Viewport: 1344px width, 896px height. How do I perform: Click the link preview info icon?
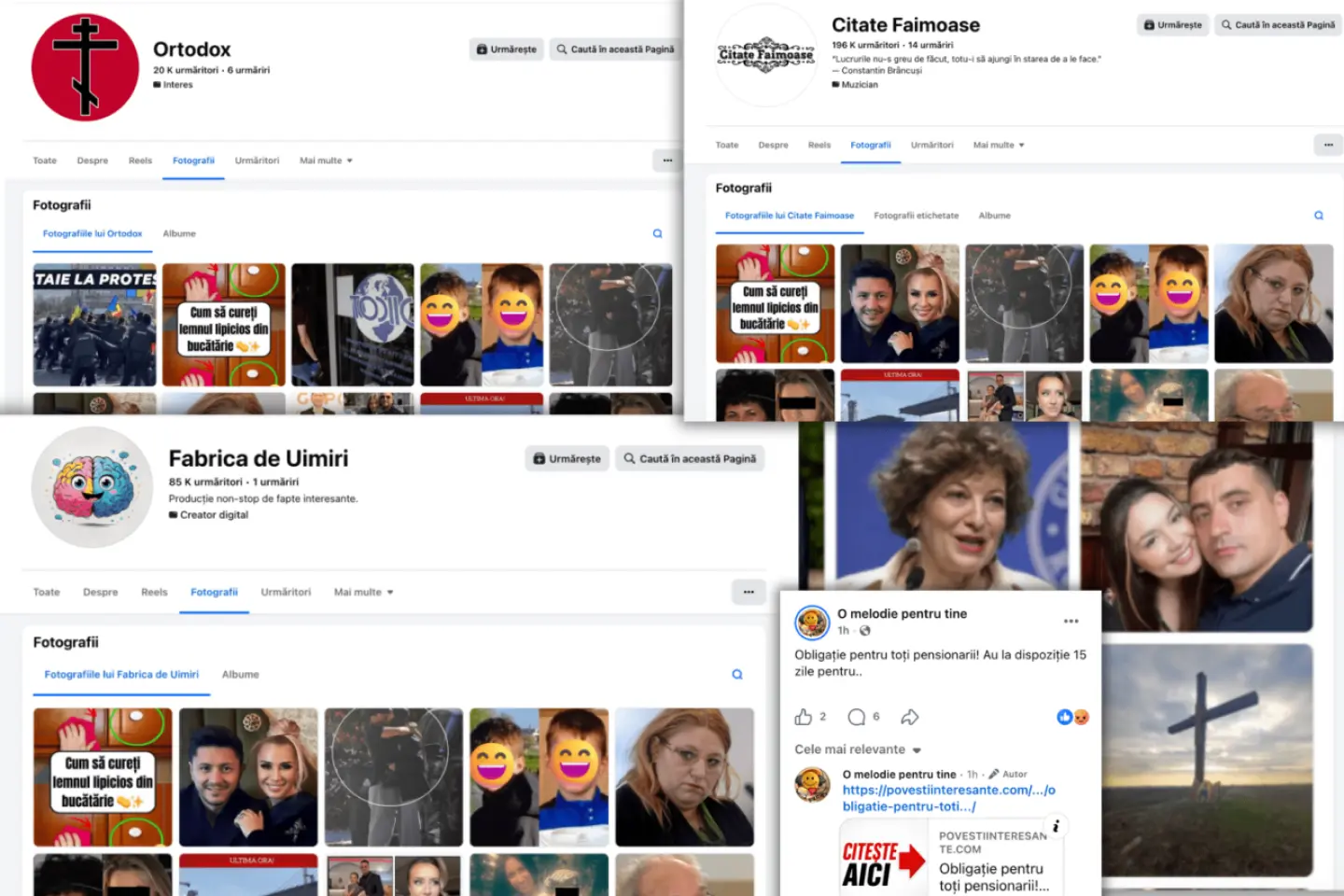(1056, 826)
